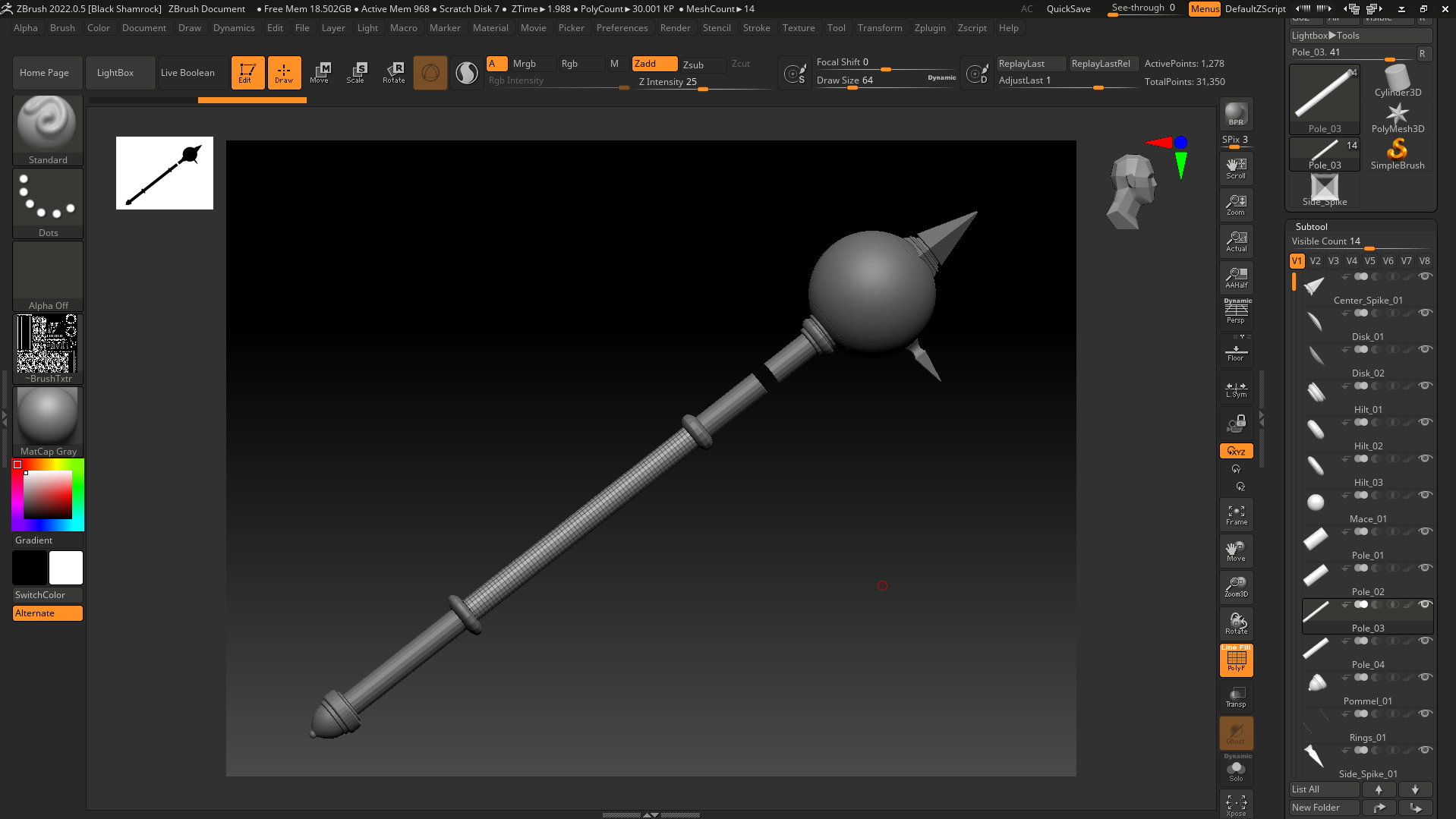The height and width of the screenshot is (819, 1456).
Task: Enable the Rgb paint toggle
Action: [x=580, y=64]
